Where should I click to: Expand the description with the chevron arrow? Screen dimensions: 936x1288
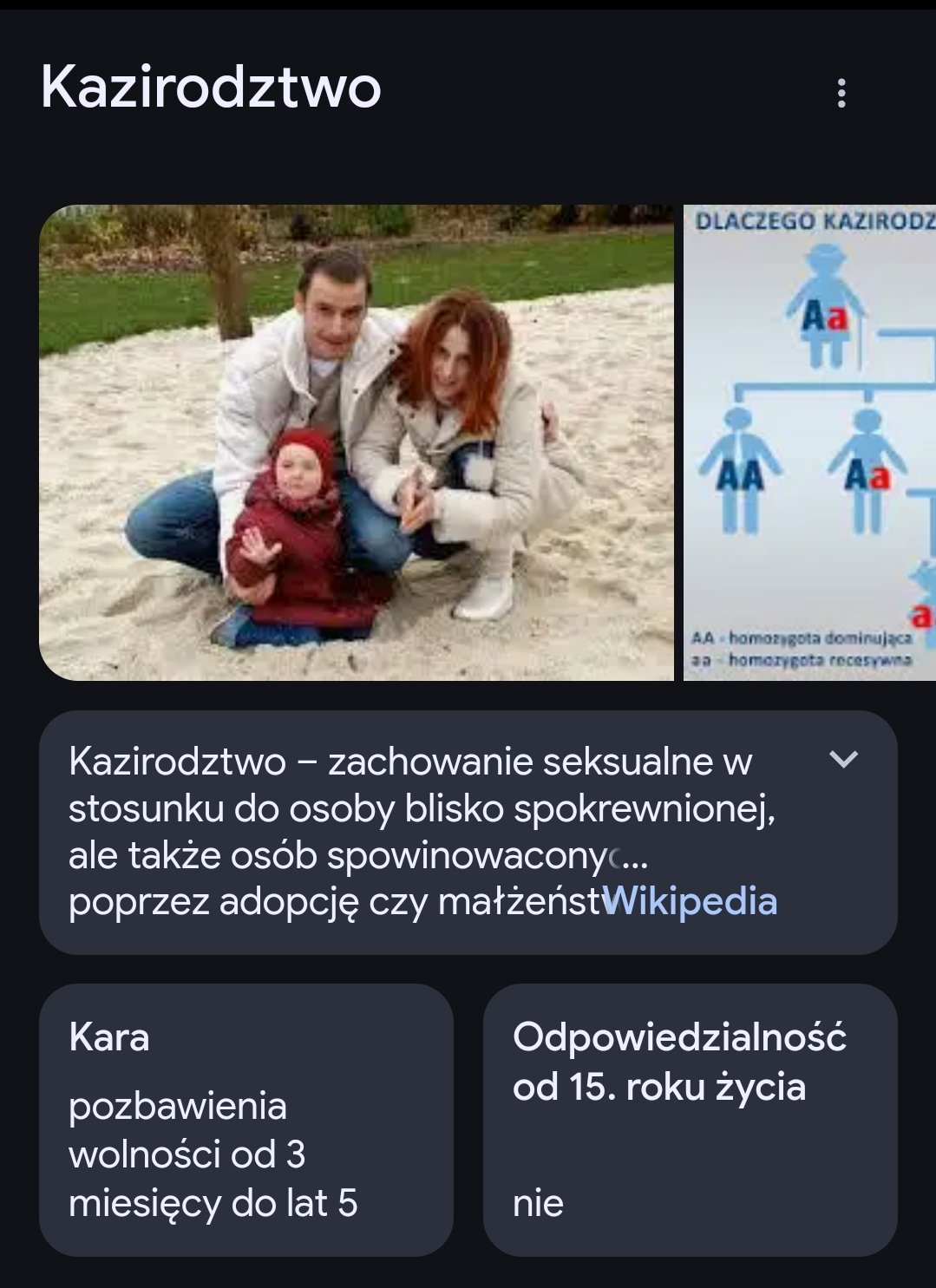point(843,760)
